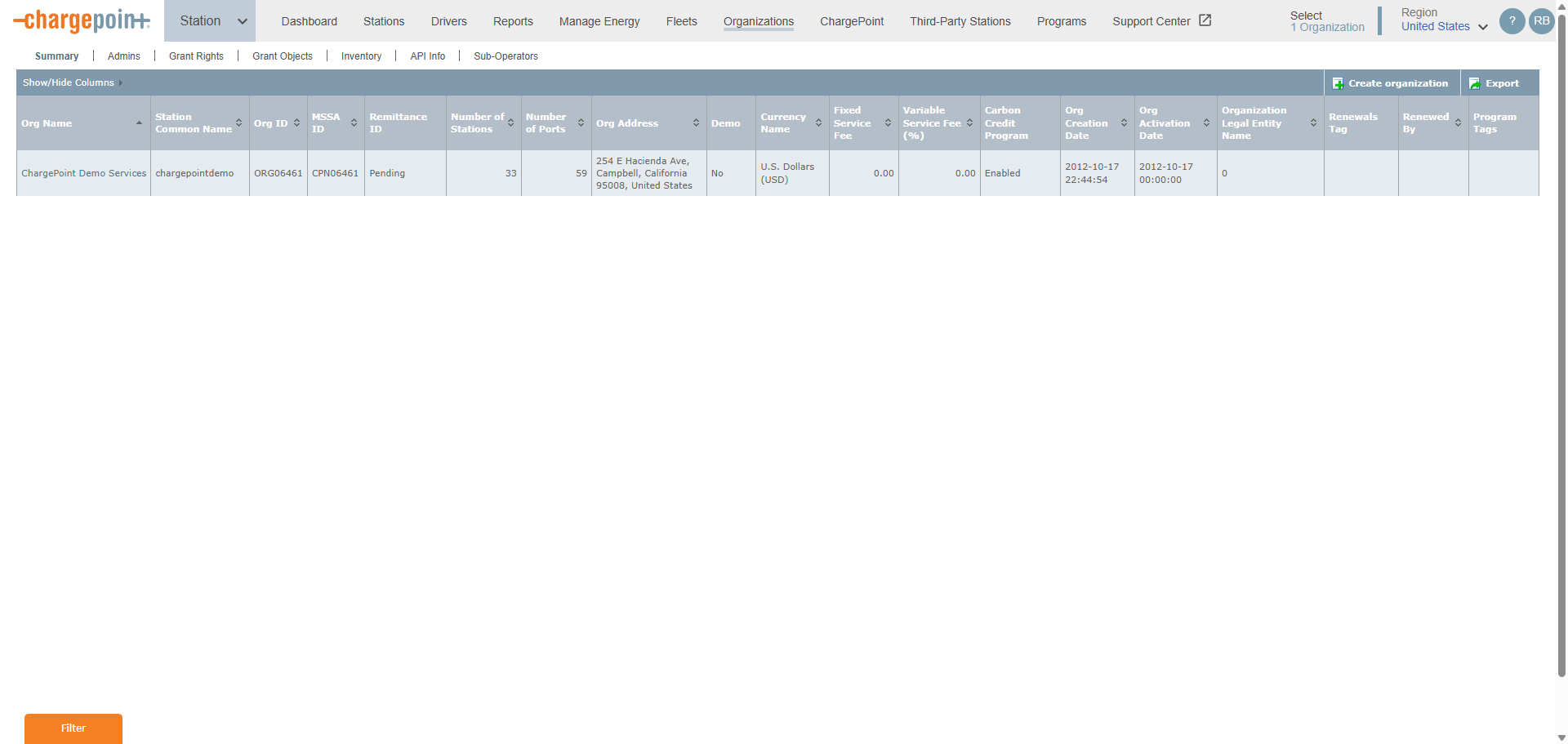The width and height of the screenshot is (1568, 744).
Task: Click the Export sheet icon
Action: 1475,83
